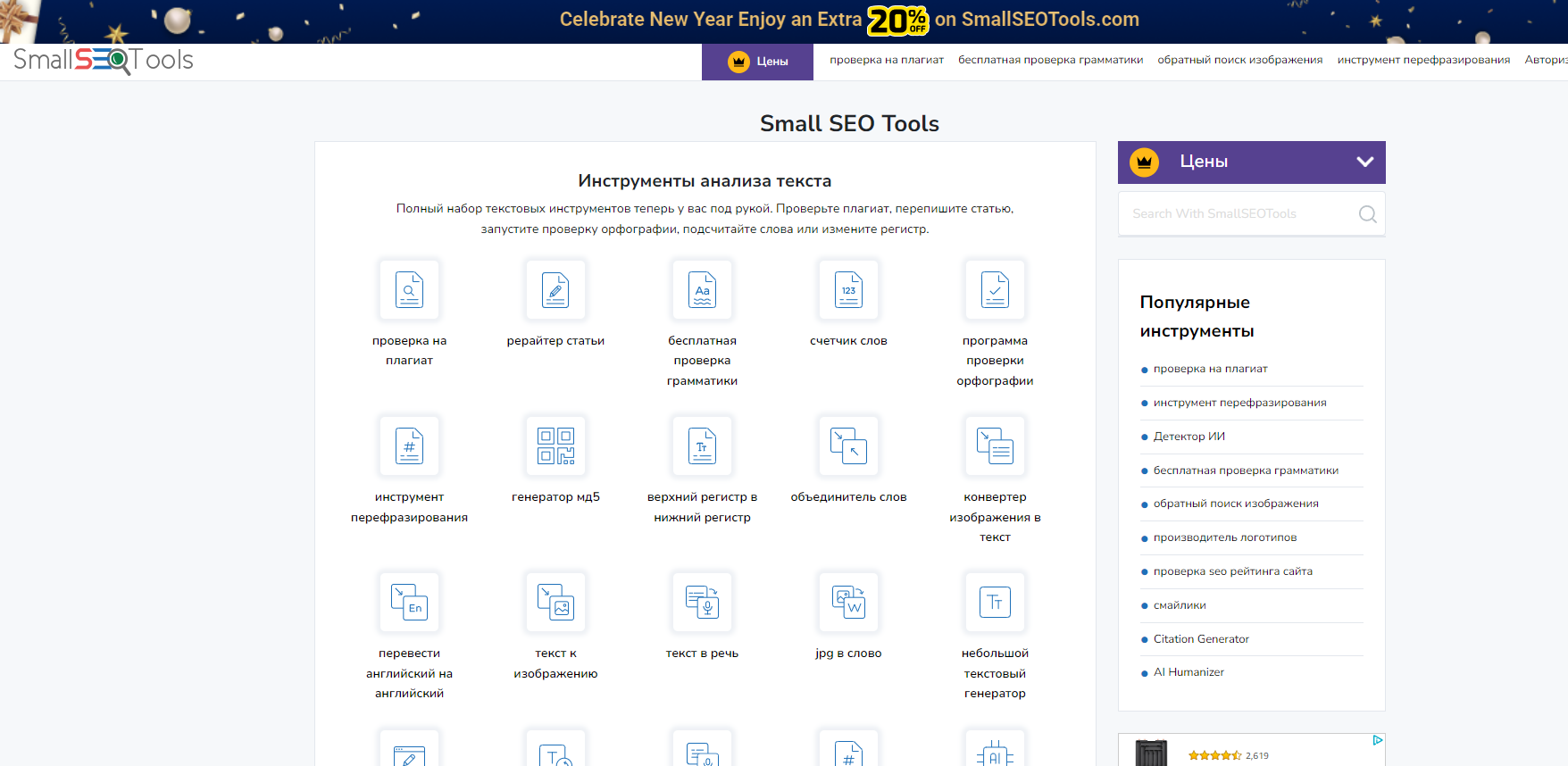Open the word counter icon
Screen dimensions: 1568x766
[x=848, y=289]
